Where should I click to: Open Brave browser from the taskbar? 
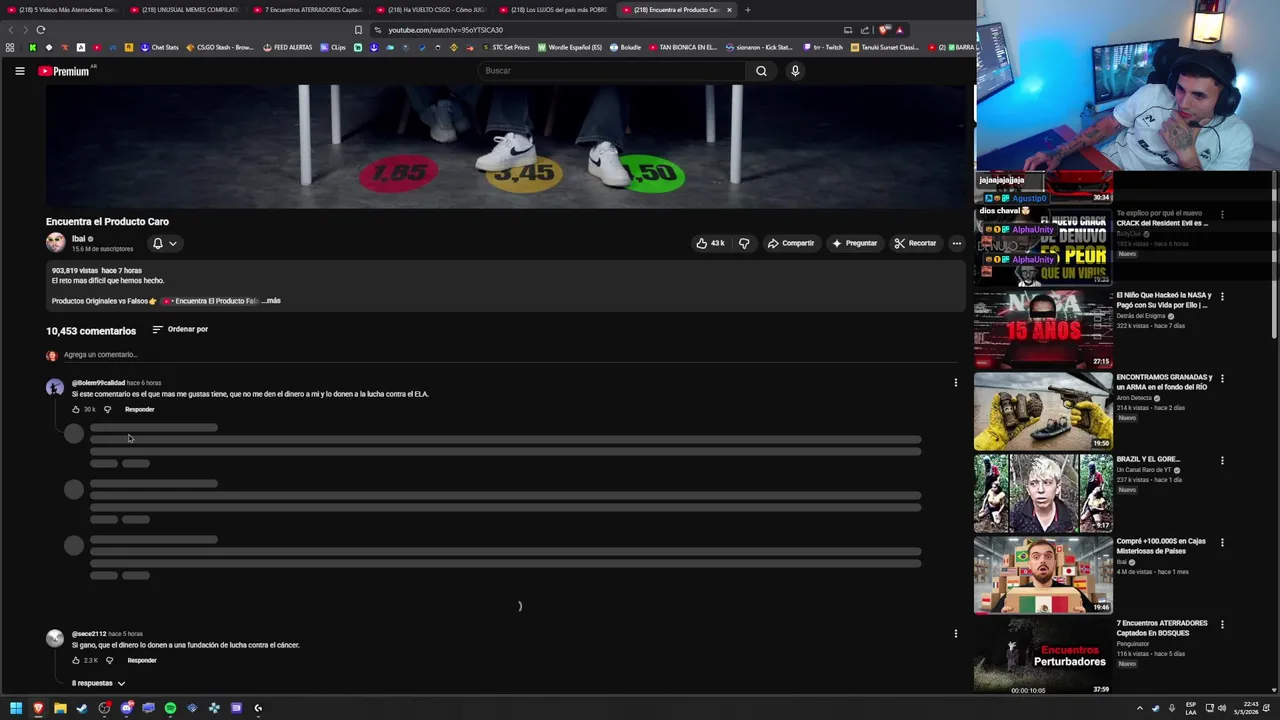tap(38, 708)
